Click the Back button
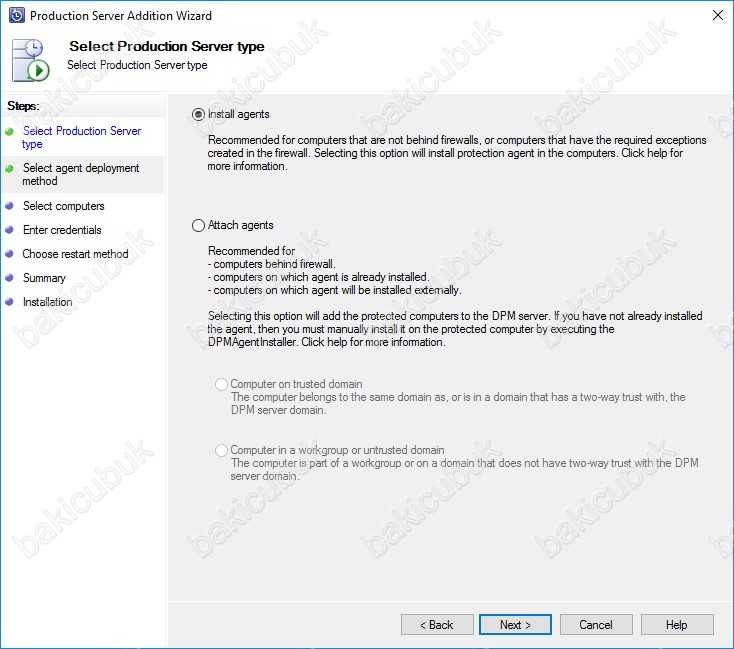This screenshot has width=734, height=649. click(x=437, y=625)
